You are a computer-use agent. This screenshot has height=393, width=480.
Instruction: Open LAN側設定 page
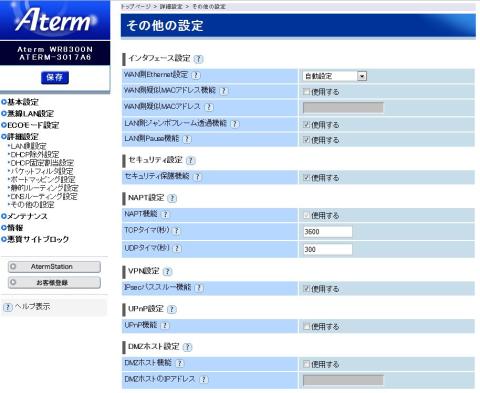pos(28,146)
